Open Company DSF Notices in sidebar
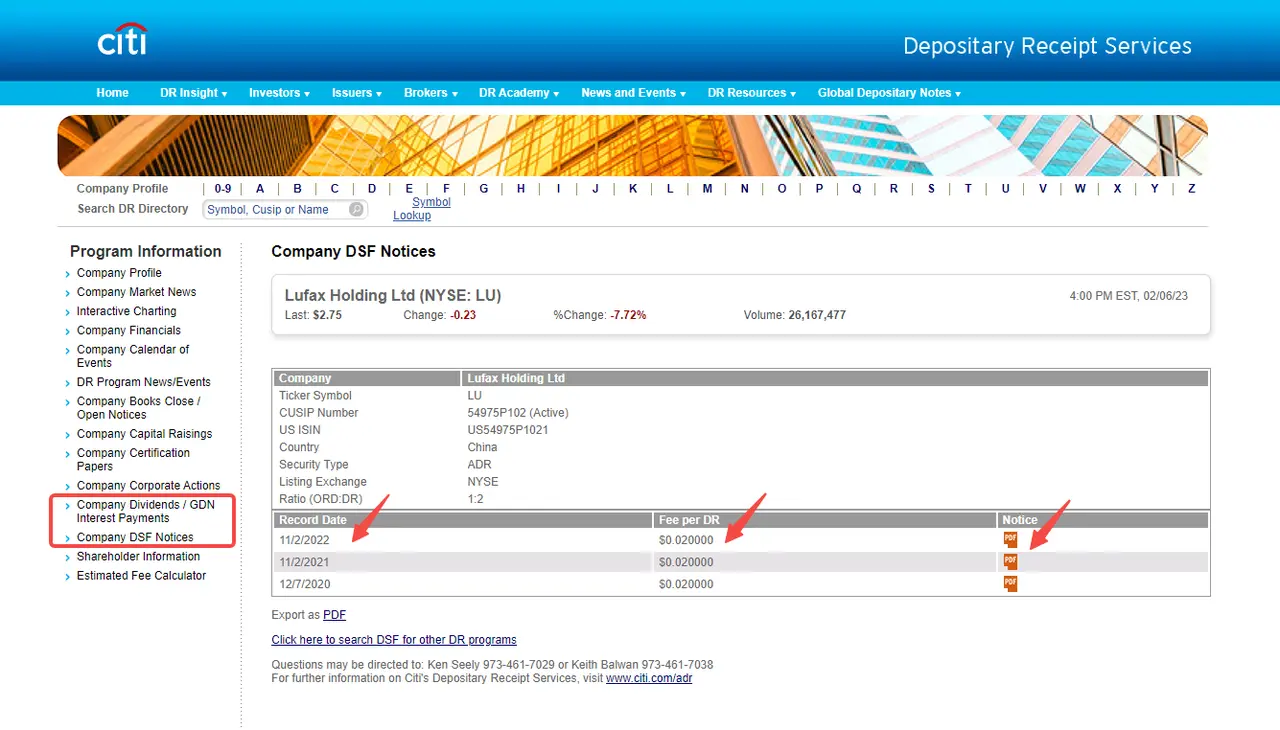 pos(135,537)
